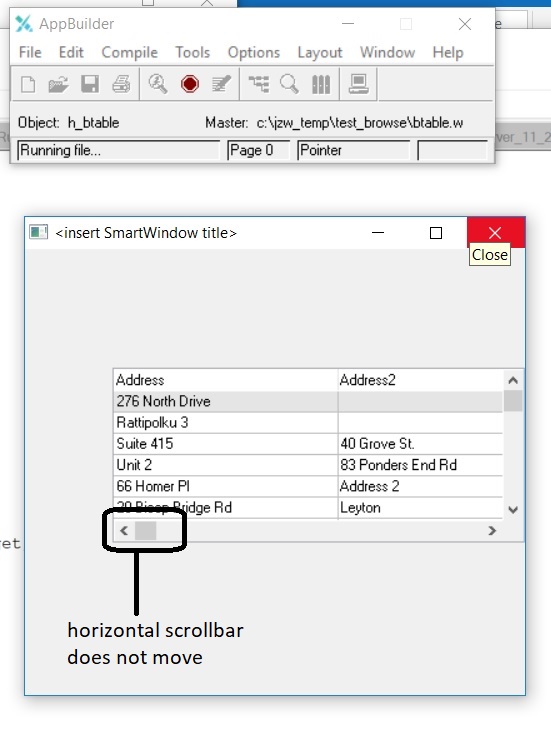The image size is (551, 732).
Task: Click the horizontal scrollbar thumb
Action: tap(145, 531)
